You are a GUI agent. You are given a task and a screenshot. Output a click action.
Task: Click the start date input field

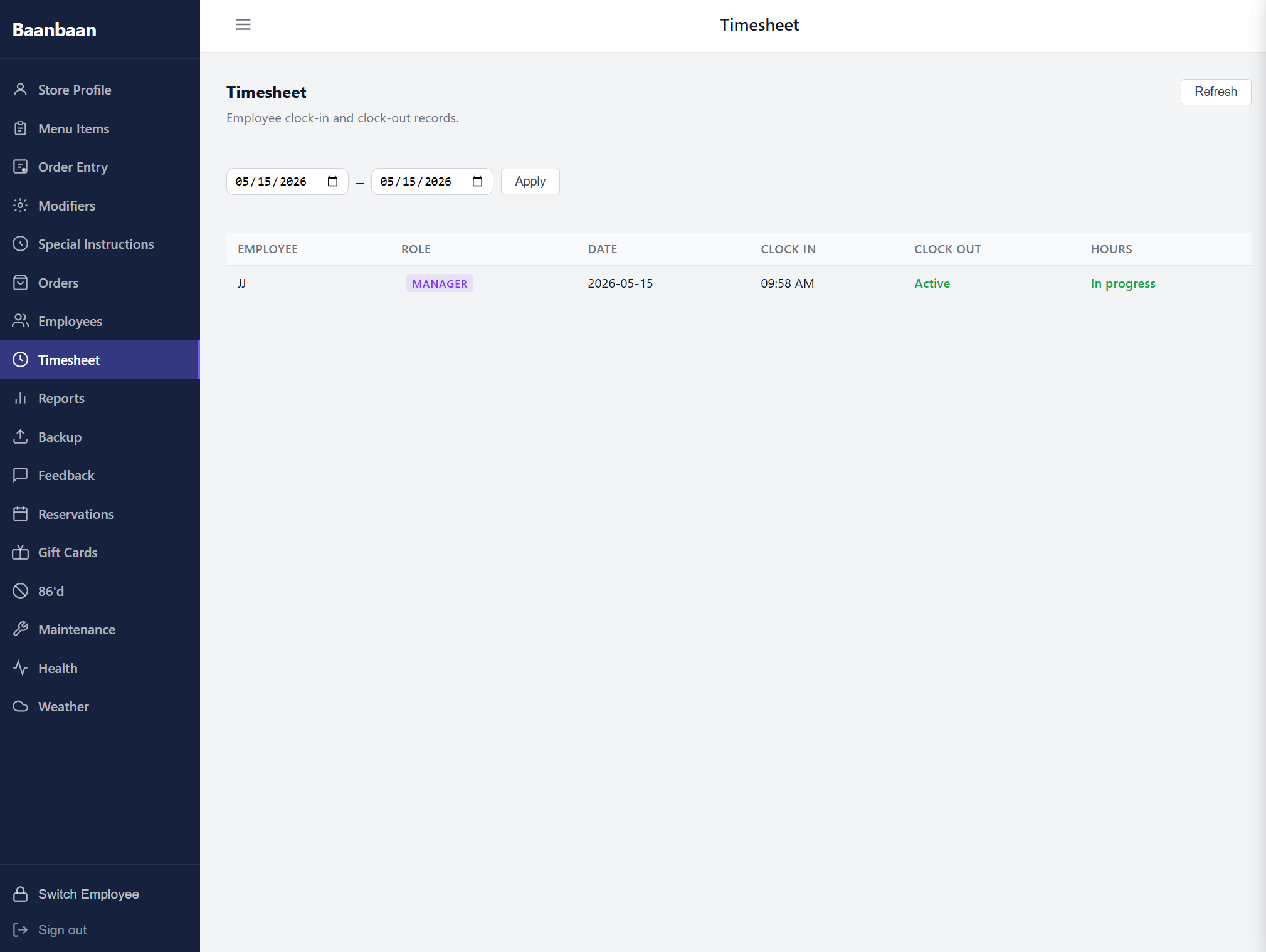287,181
